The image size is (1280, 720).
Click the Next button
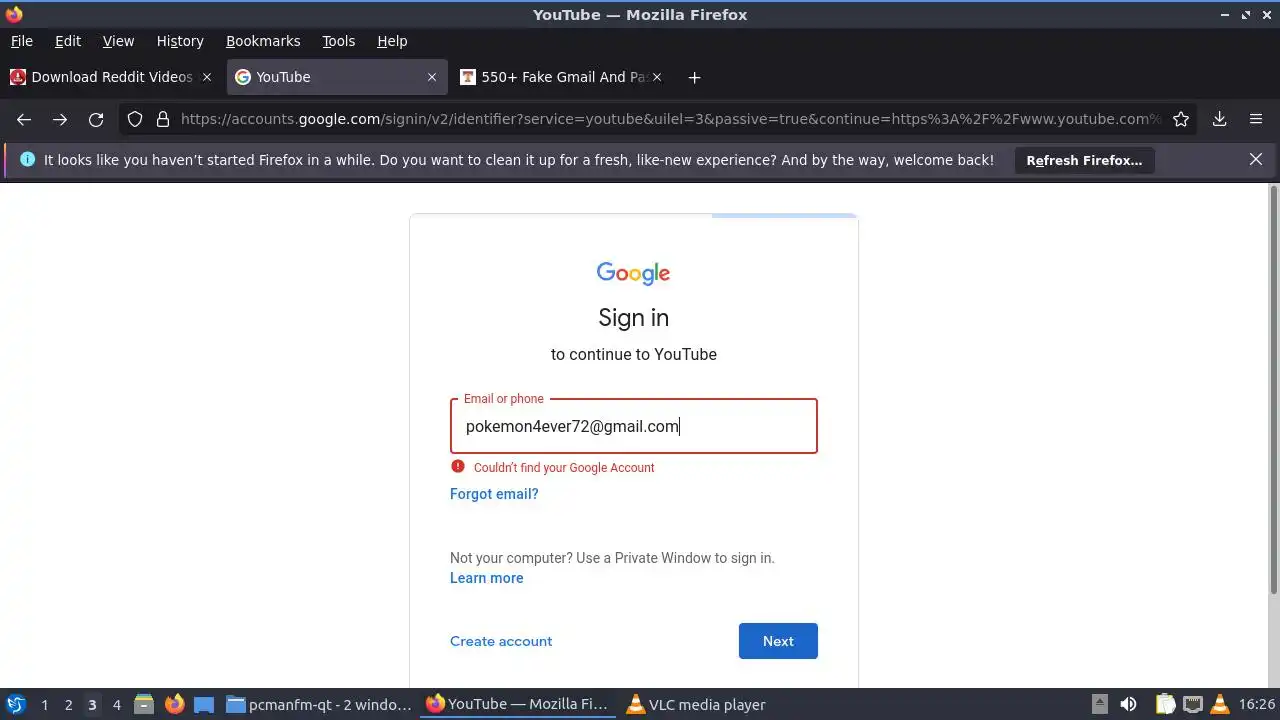pyautogui.click(x=778, y=641)
